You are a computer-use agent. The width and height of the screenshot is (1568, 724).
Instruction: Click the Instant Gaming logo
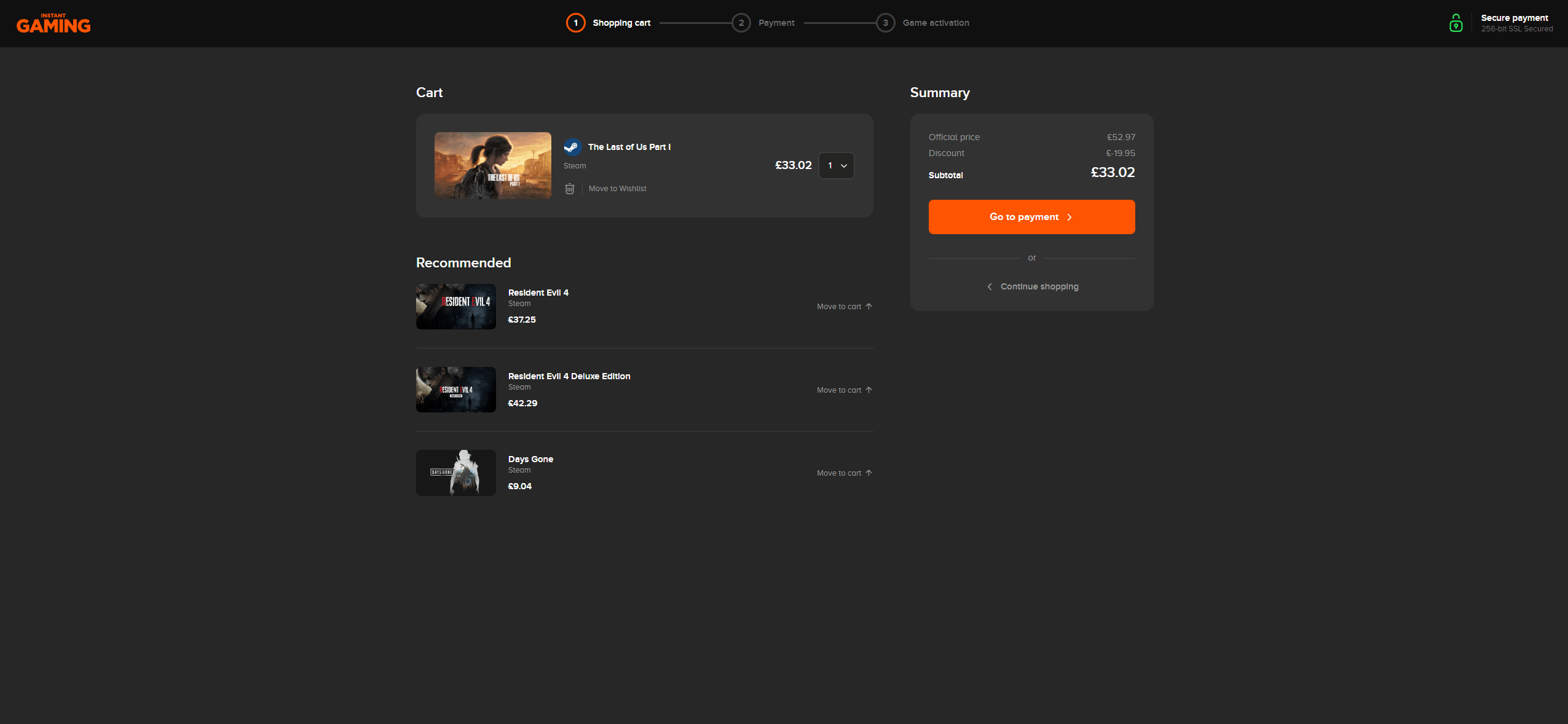53,23
